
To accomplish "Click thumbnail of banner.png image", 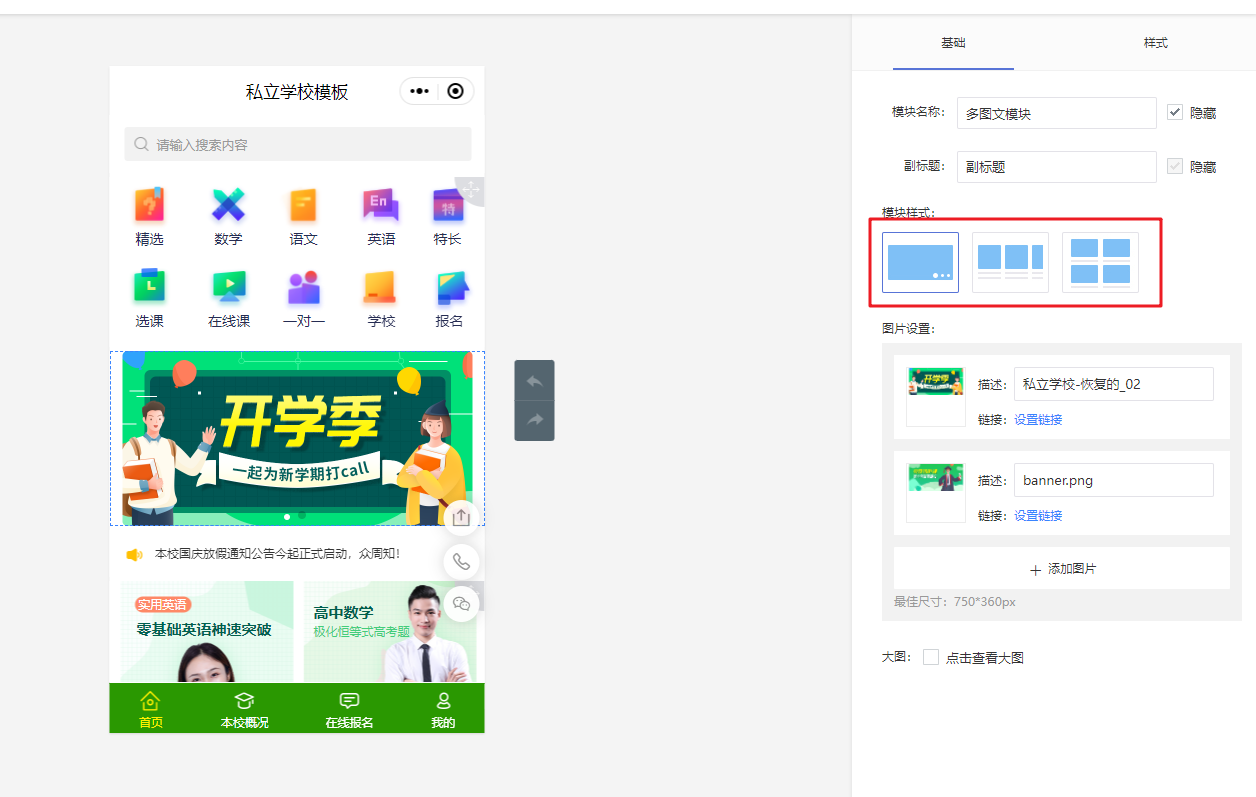I will (x=935, y=493).
